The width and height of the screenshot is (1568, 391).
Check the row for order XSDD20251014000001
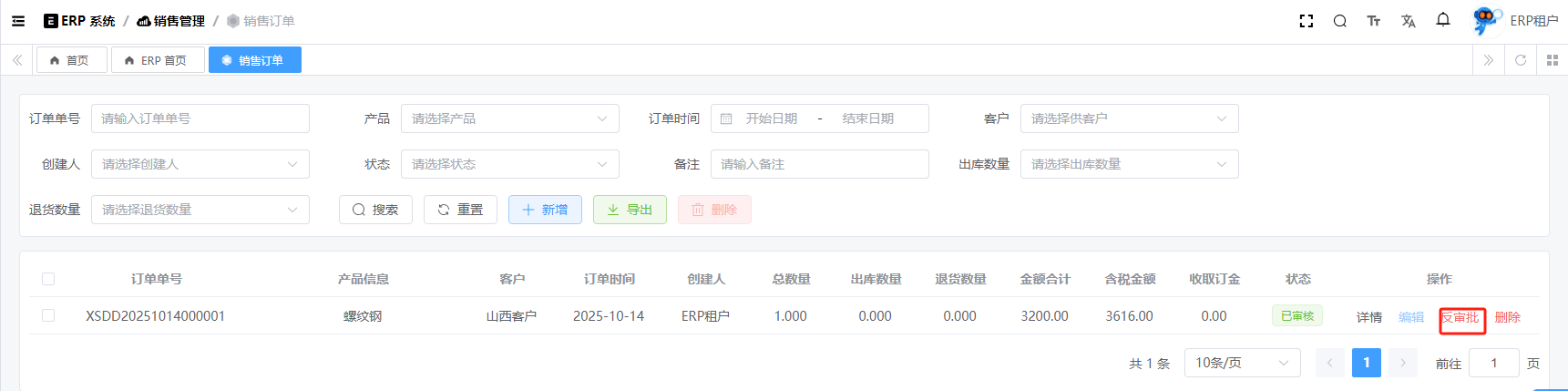coord(48,315)
